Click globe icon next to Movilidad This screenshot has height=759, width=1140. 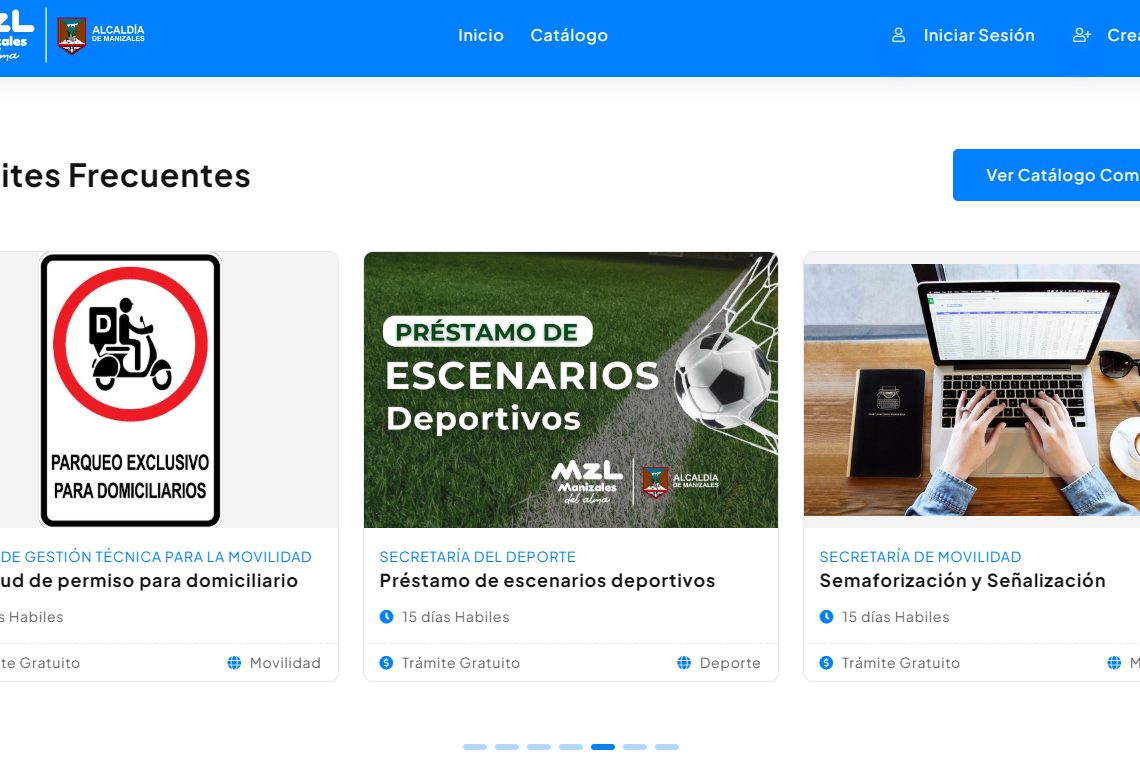234,663
